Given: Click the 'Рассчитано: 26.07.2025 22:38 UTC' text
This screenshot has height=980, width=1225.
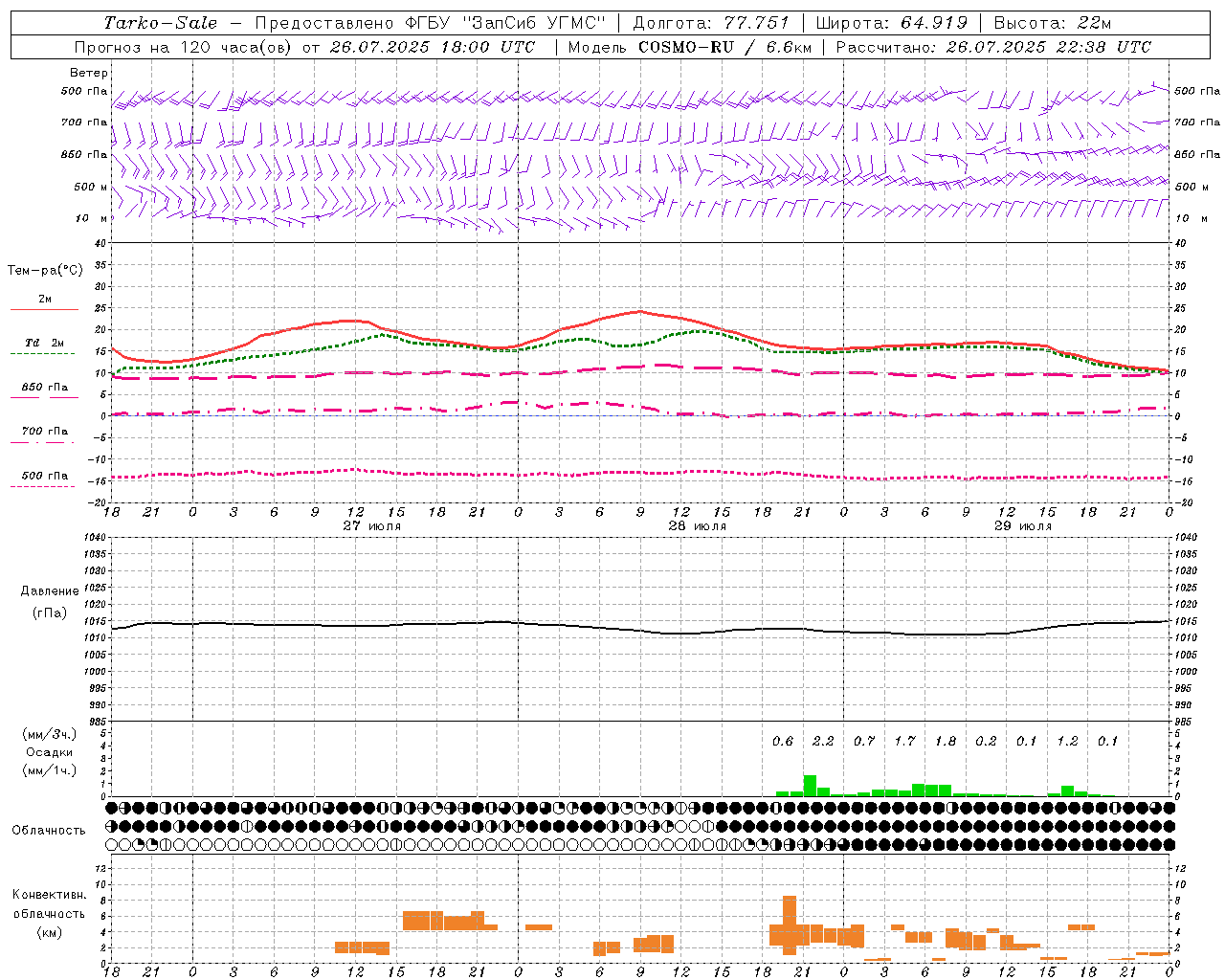Looking at the screenshot, I should tap(993, 47).
